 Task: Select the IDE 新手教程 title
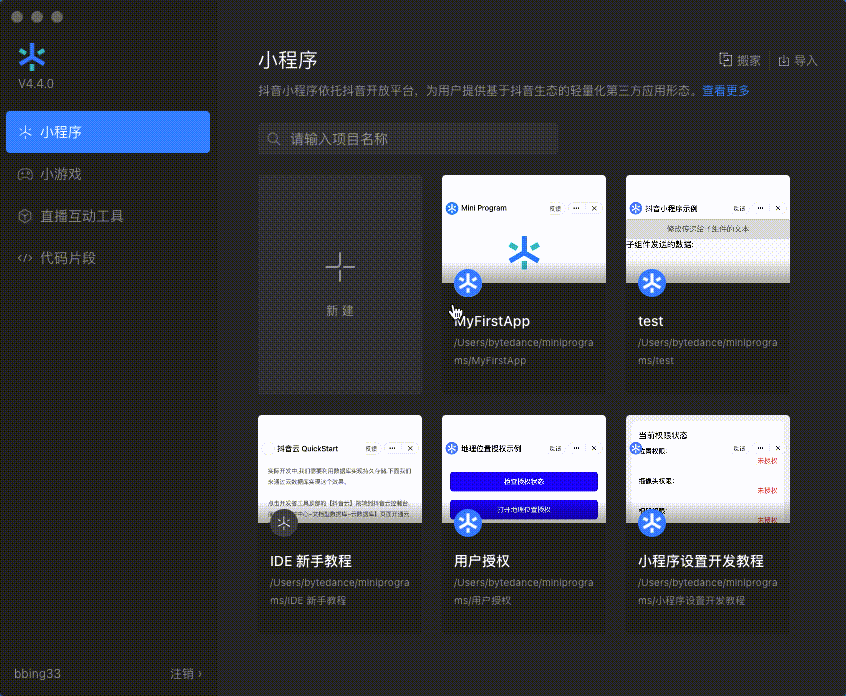311,562
